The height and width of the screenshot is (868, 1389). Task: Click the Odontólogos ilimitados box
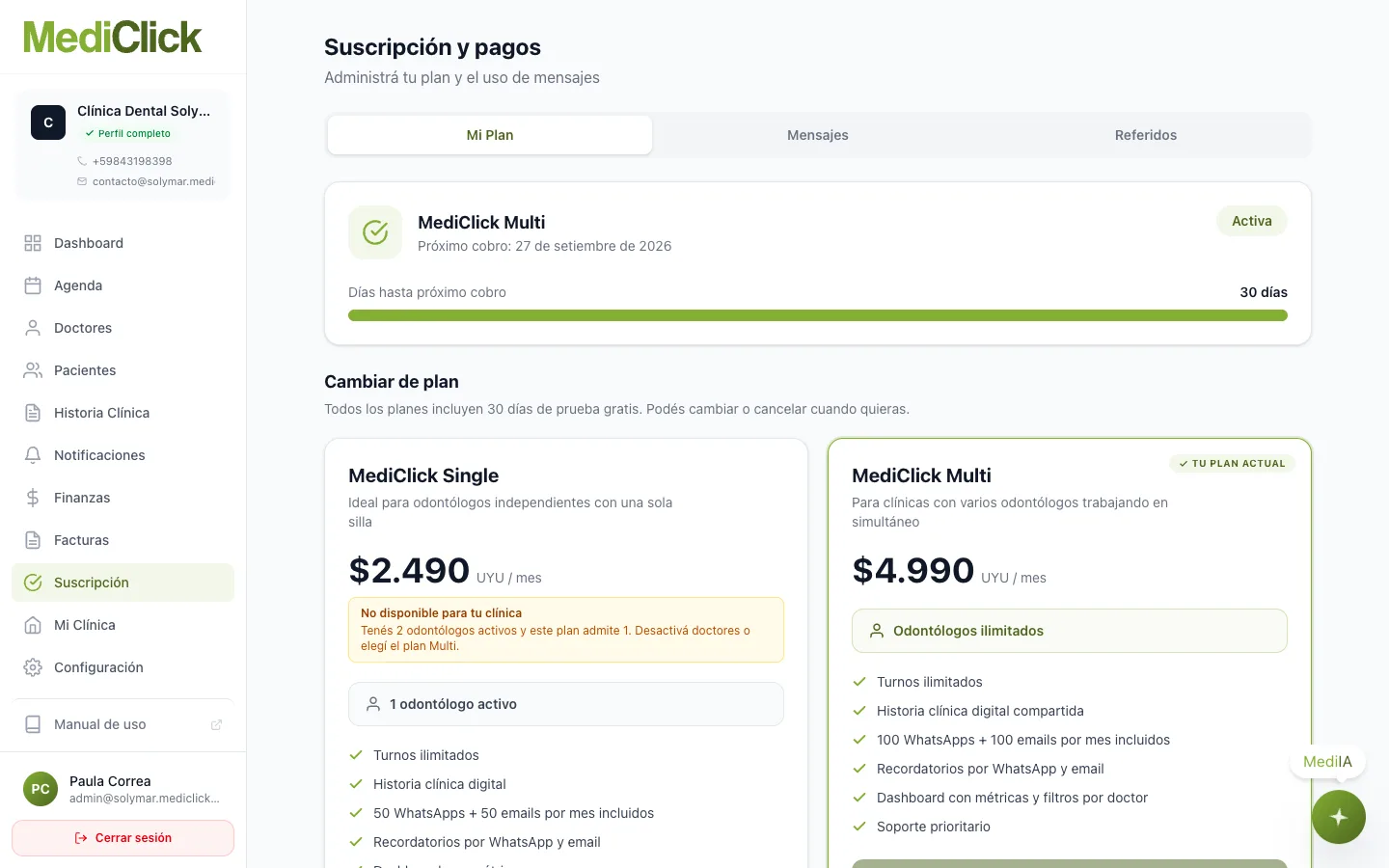pyautogui.click(x=1070, y=631)
